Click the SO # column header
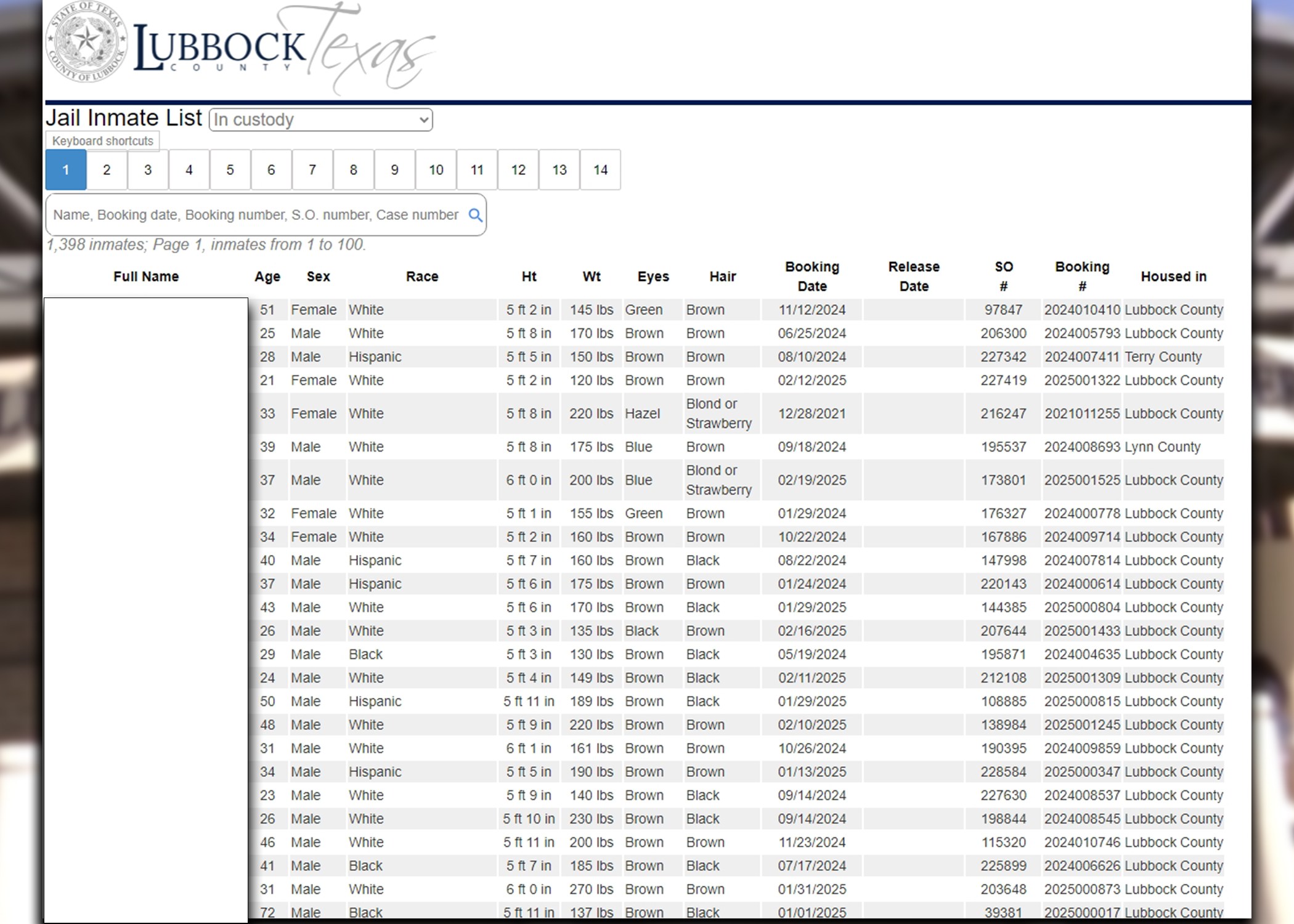This screenshot has width=1294, height=924. click(x=1004, y=277)
